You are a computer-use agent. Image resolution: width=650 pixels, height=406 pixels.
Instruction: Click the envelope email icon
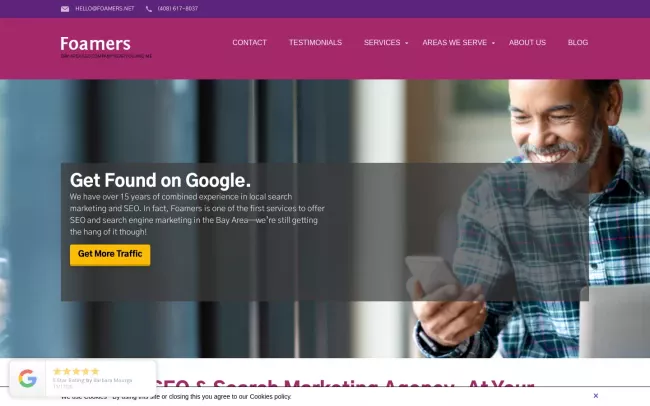65,9
